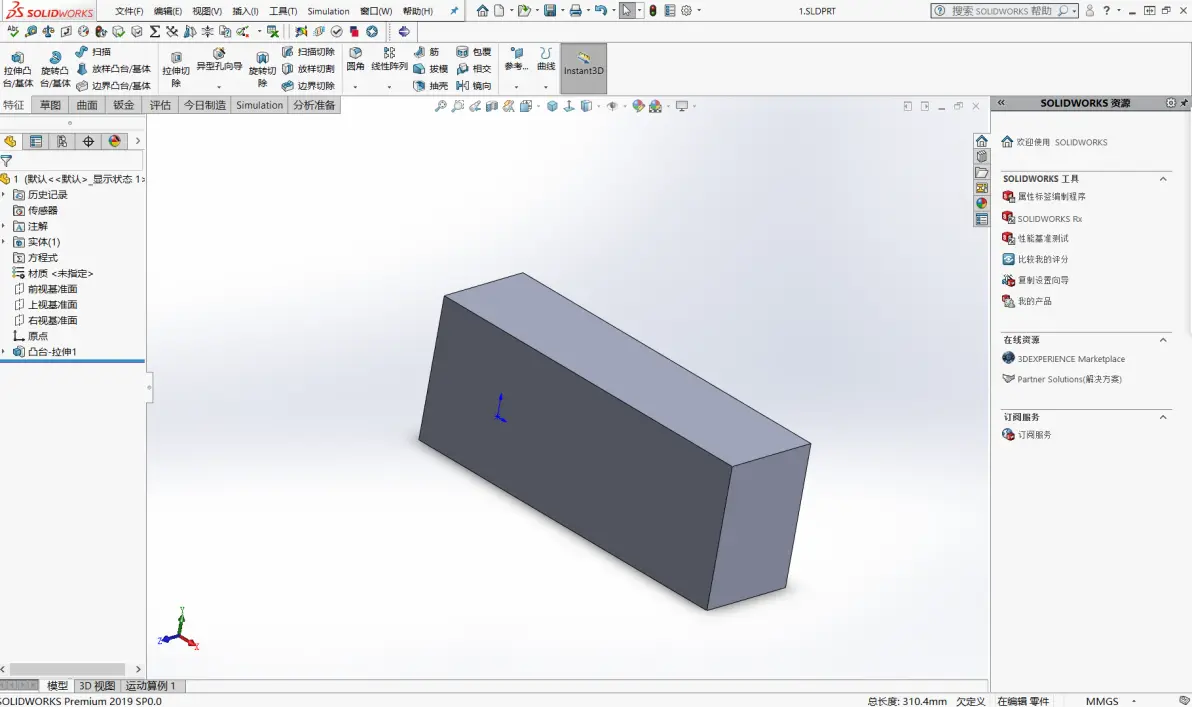Toggle the menu bar pin icon
Viewport: 1192px width, 707px height.
[454, 11]
